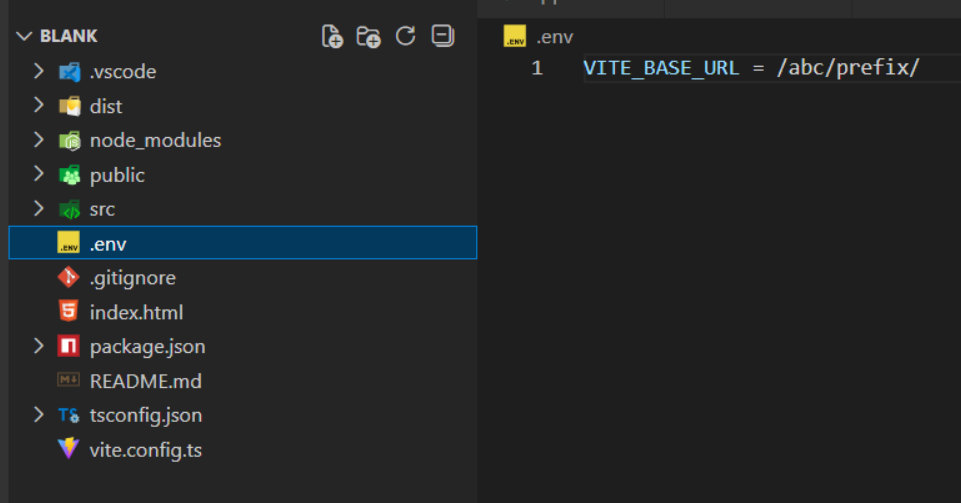961x503 pixels.
Task: Click the node_modules folder icon
Action: (x=69, y=141)
